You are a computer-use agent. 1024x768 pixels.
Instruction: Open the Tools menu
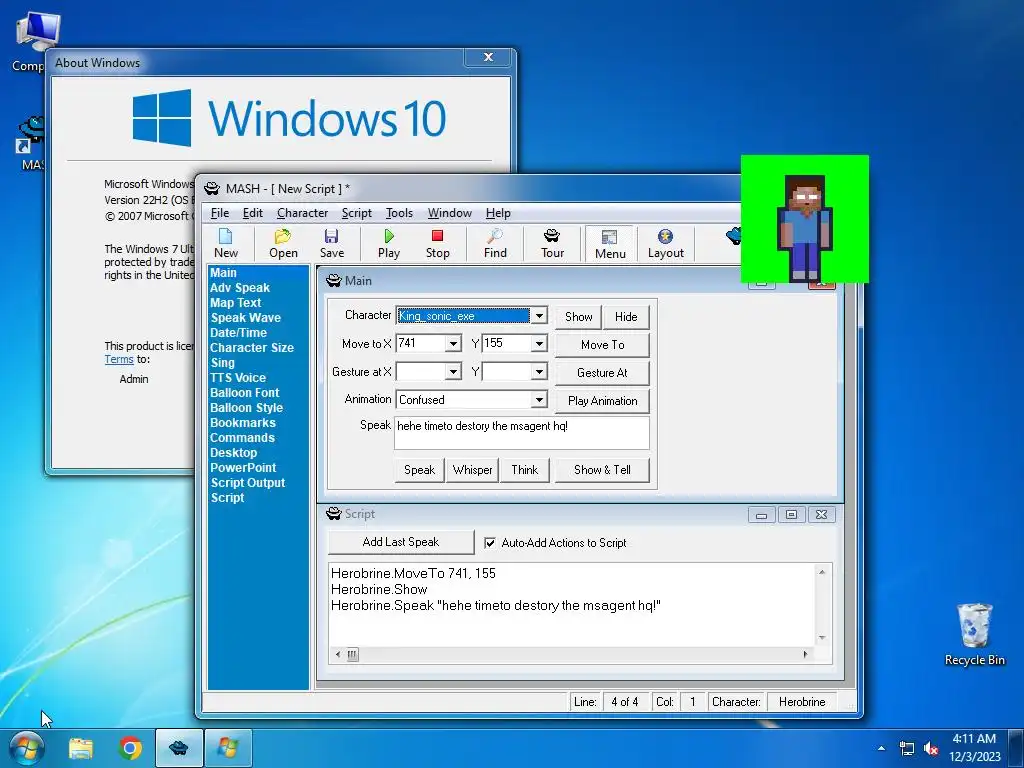(x=399, y=213)
